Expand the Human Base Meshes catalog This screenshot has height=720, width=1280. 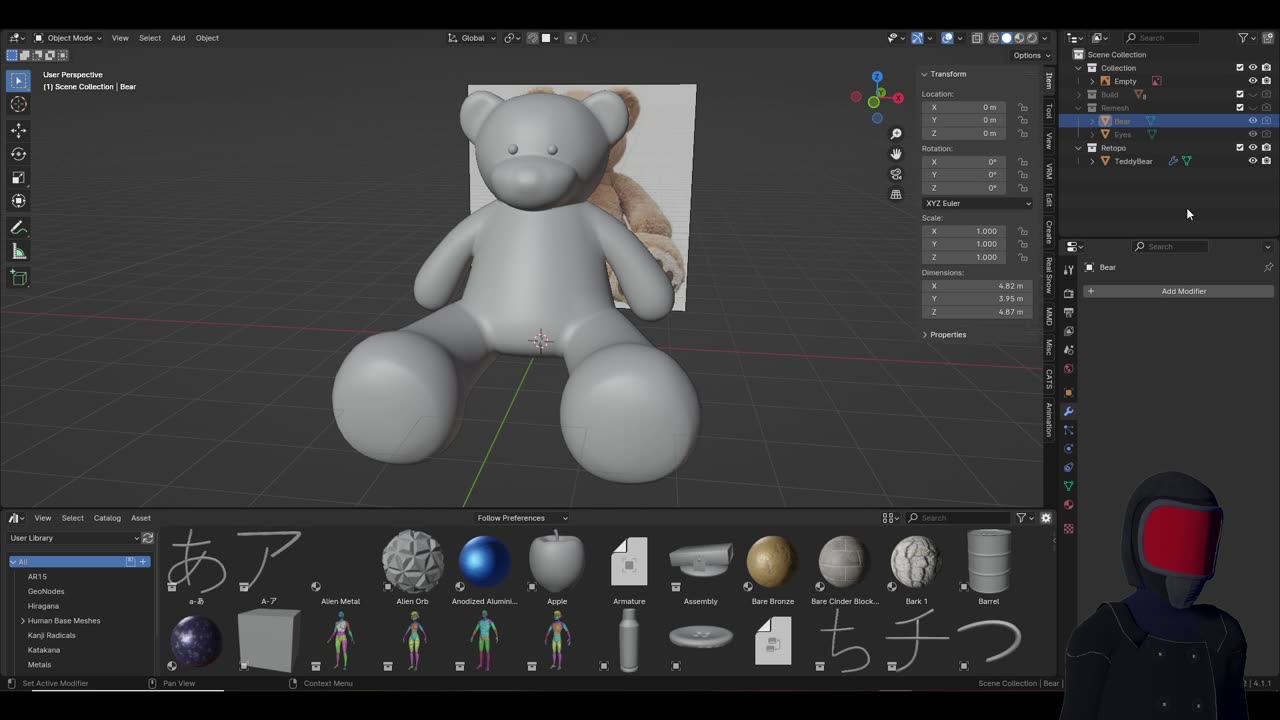pyautogui.click(x=22, y=621)
